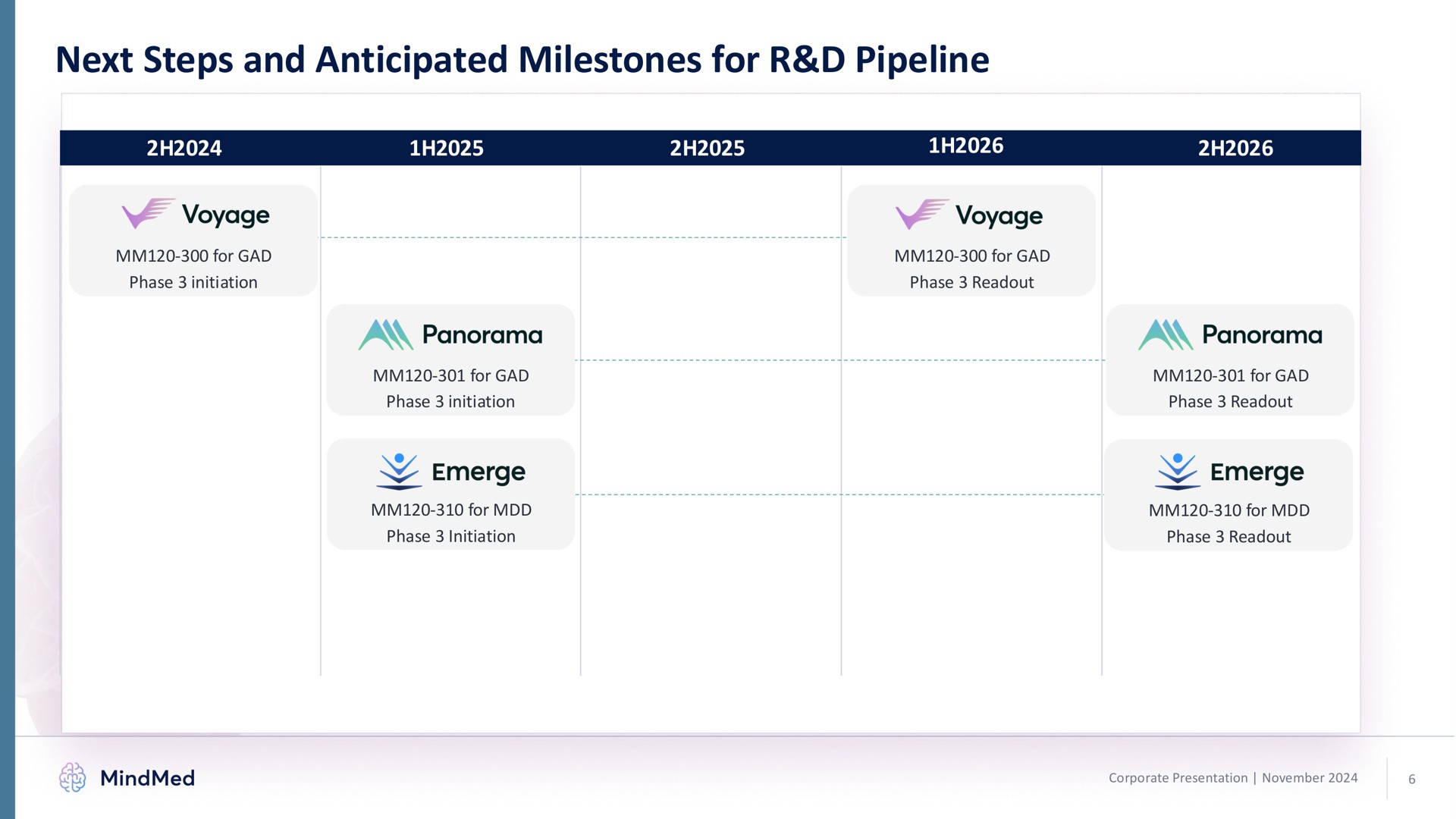Click the Voyage wordmark in the 1H2026 card
The width and height of the screenshot is (1456, 819).
tap(999, 217)
